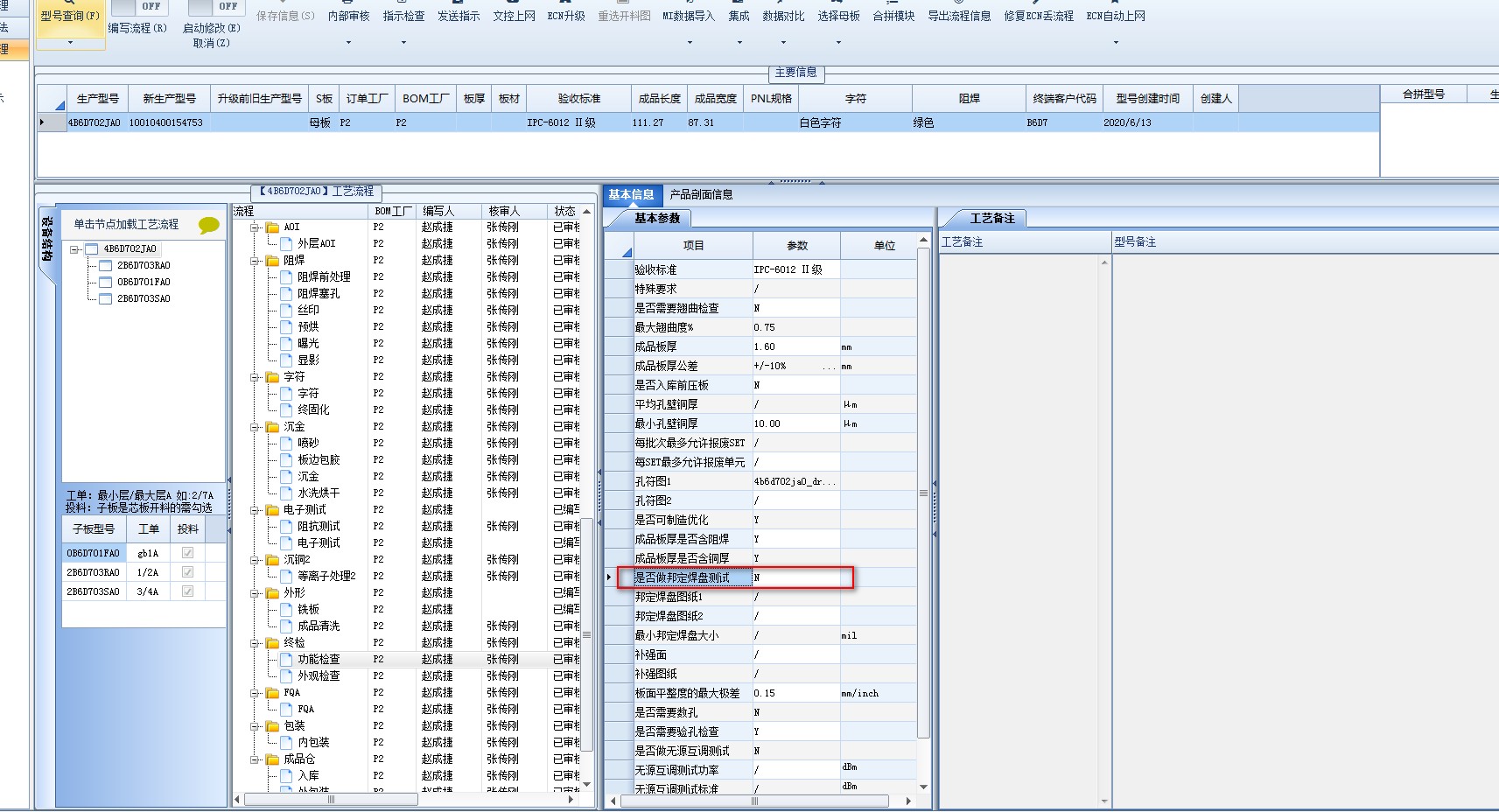This screenshot has height=812, width=1499.
Task: Collapse the 4B6D702JA0 tree root node
Action: 74,249
